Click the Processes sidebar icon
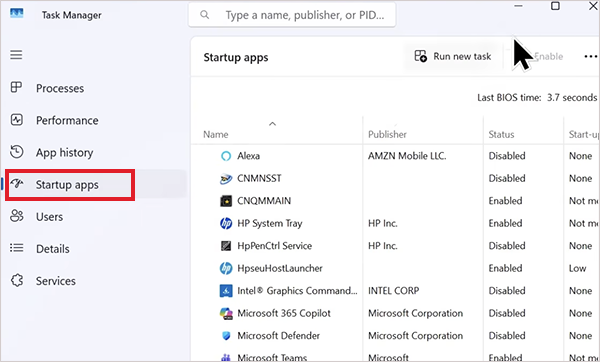600x362 pixels. point(16,87)
